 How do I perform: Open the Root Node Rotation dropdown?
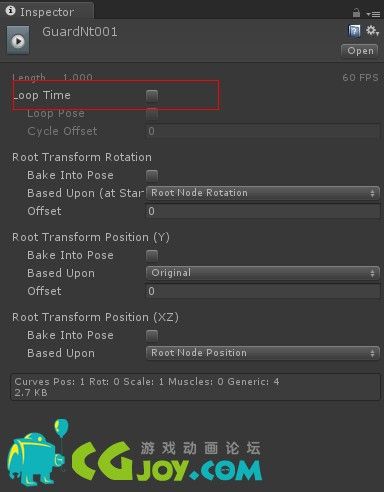263,193
